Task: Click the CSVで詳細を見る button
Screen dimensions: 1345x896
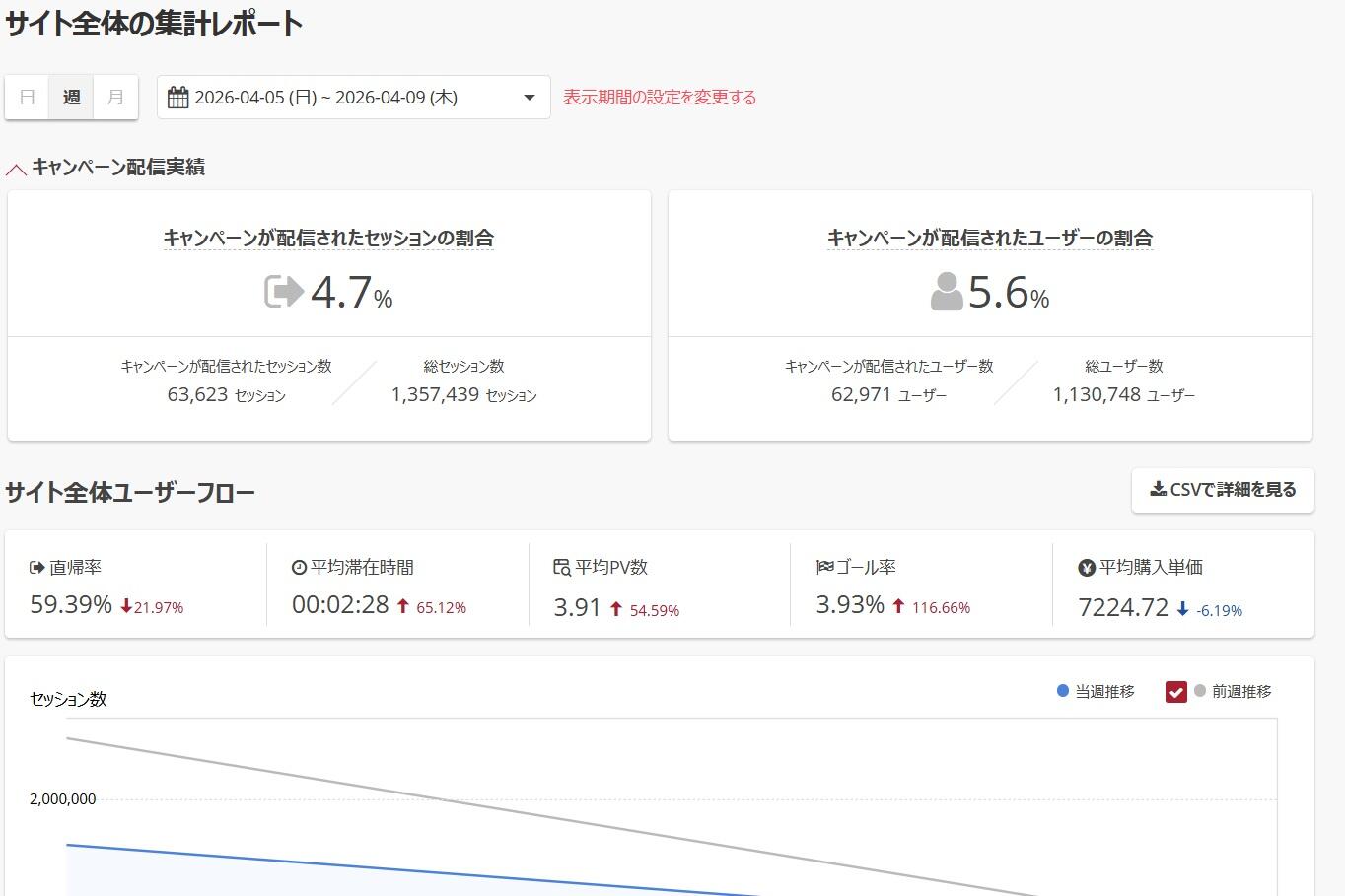Action: (x=1223, y=490)
